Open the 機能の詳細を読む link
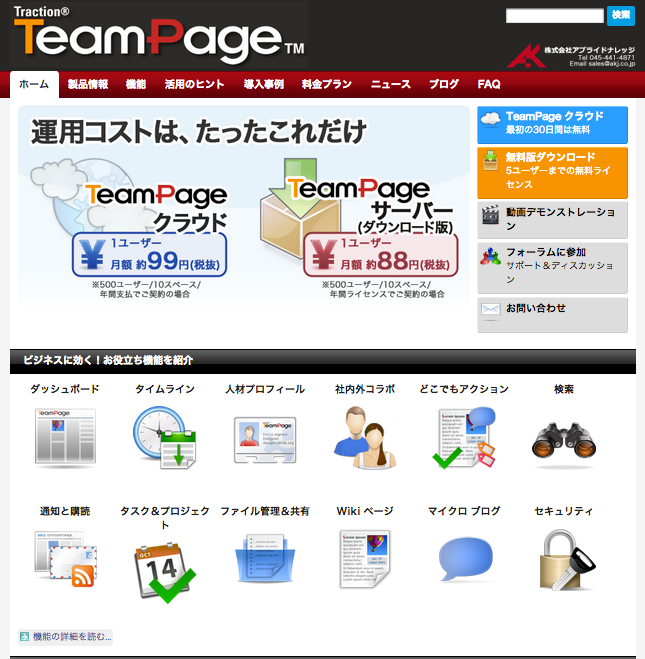The height and width of the screenshot is (659, 645). pyautogui.click(x=66, y=636)
